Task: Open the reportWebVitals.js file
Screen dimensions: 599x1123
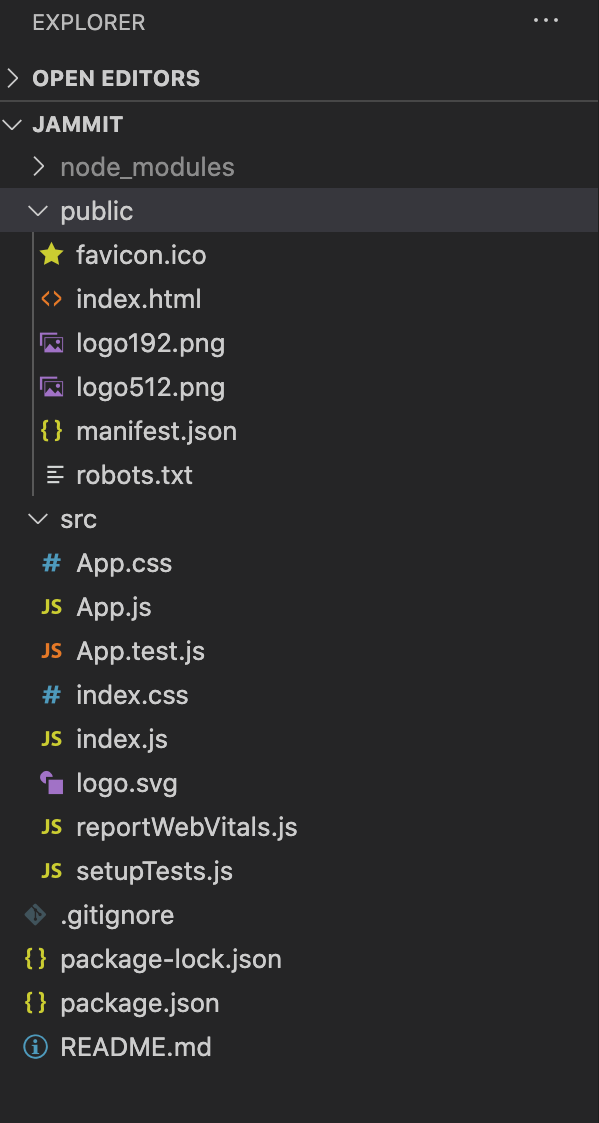Action: point(187,827)
